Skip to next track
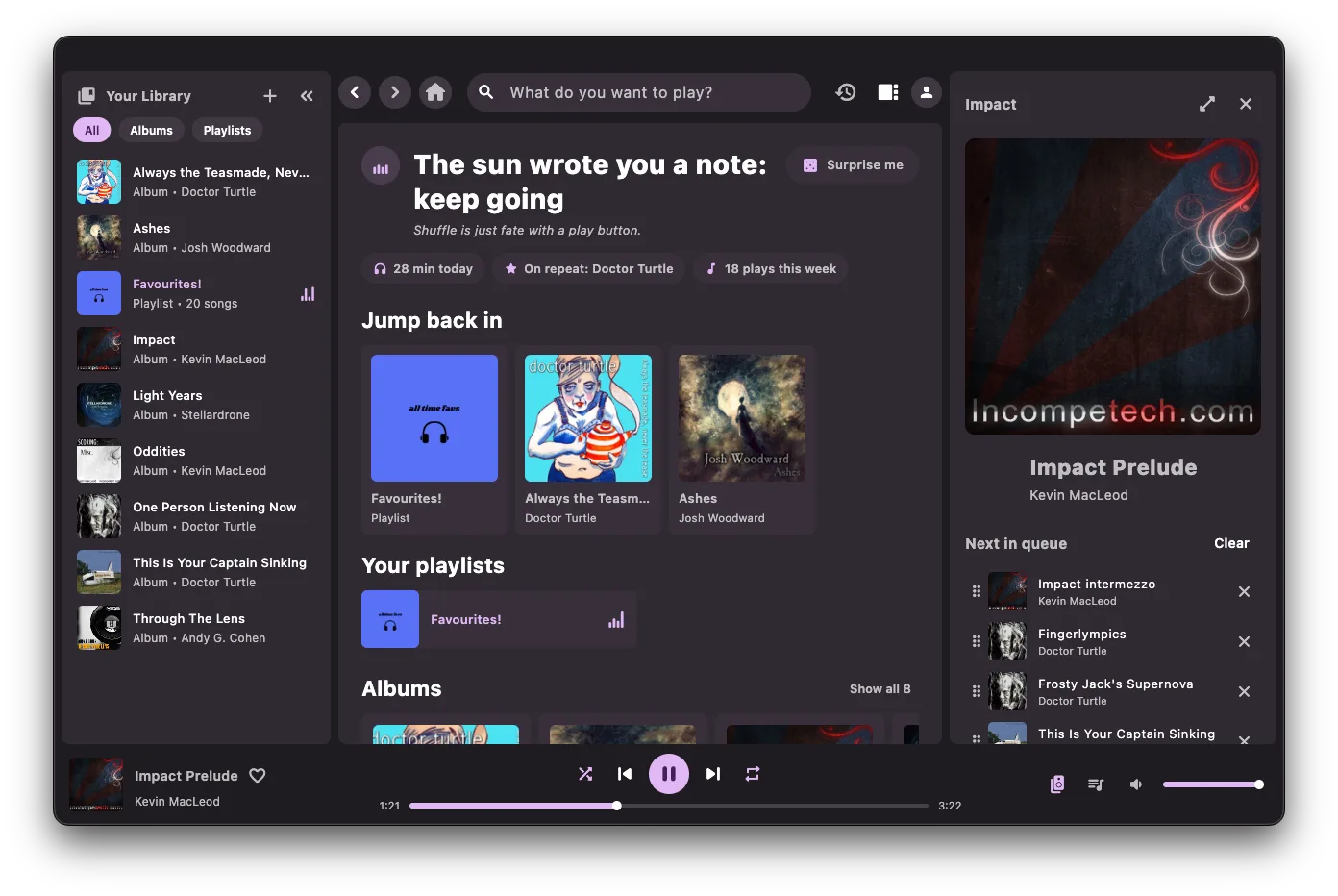The image size is (1338, 896). (x=713, y=774)
